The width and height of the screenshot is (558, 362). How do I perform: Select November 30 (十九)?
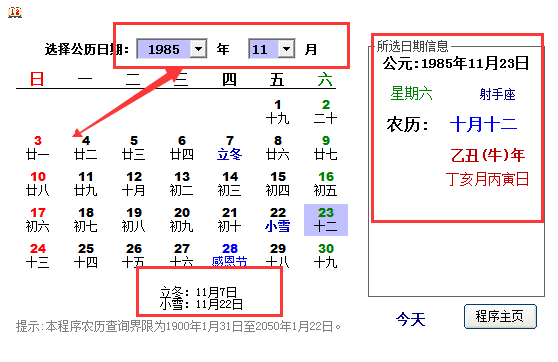[x=326, y=256]
